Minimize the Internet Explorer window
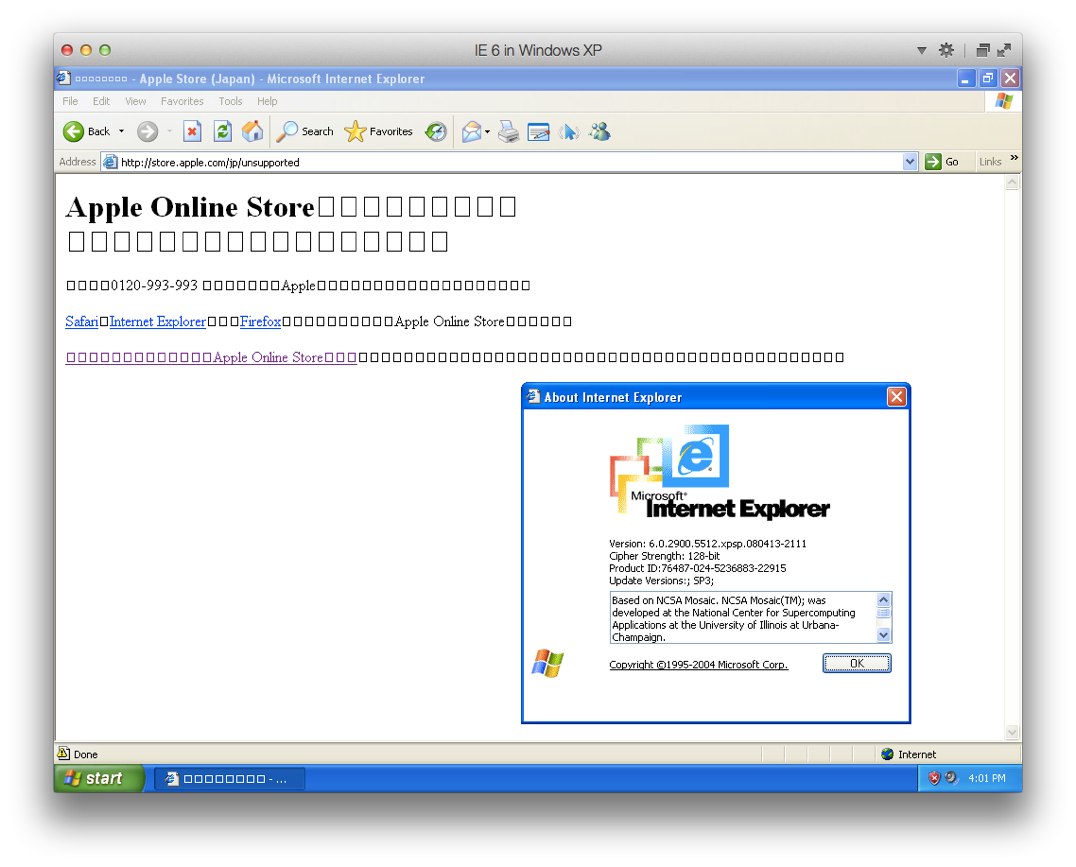 (x=966, y=78)
